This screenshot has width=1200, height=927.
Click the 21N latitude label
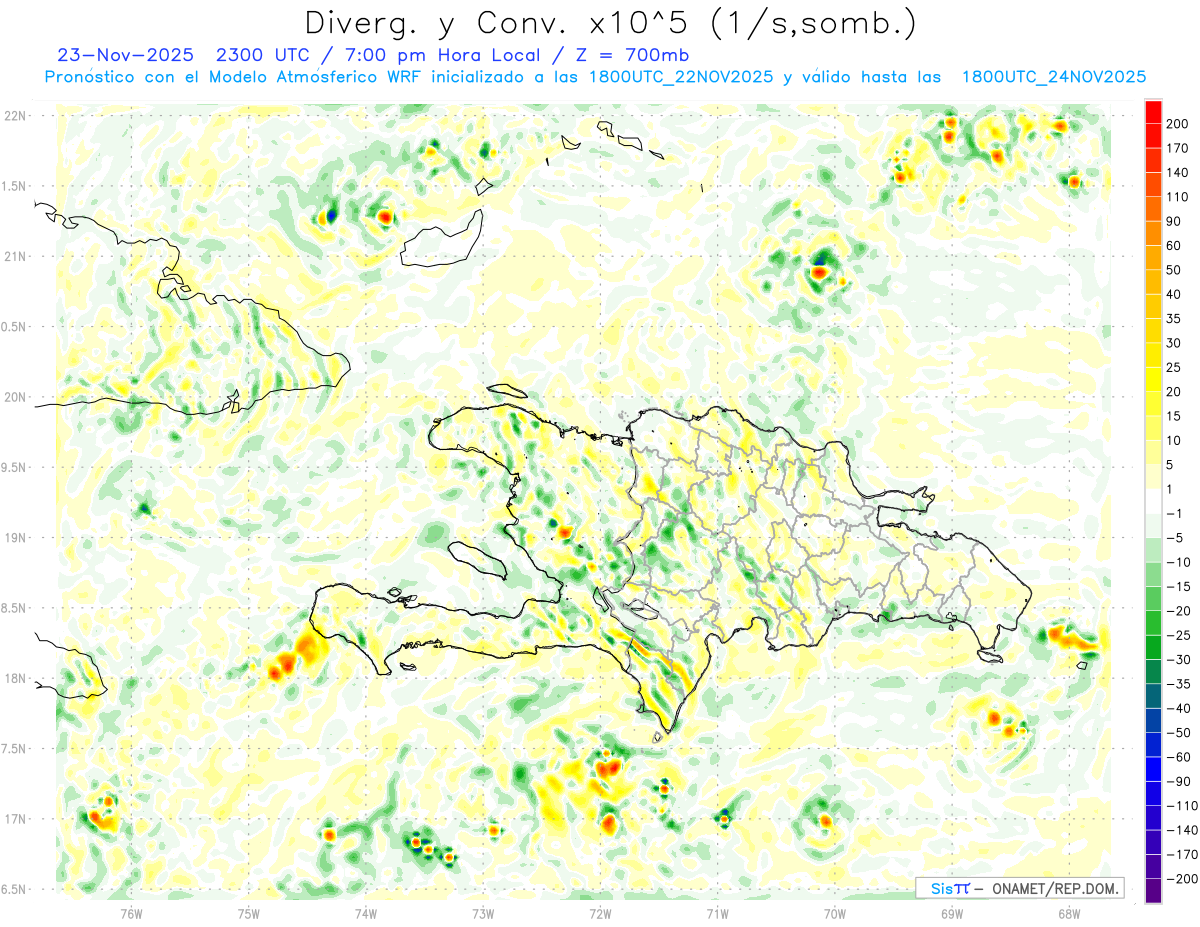[17, 256]
